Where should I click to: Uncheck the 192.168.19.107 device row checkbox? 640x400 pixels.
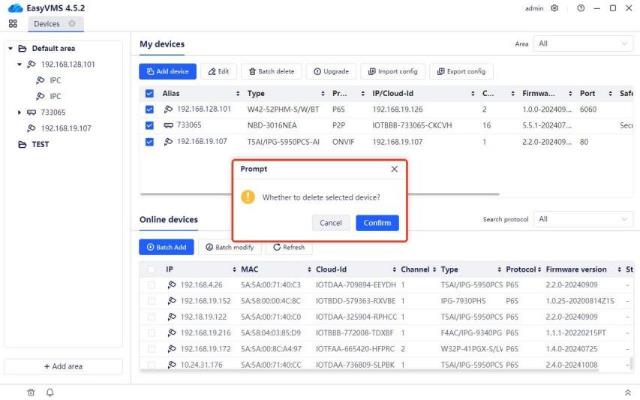click(x=150, y=141)
